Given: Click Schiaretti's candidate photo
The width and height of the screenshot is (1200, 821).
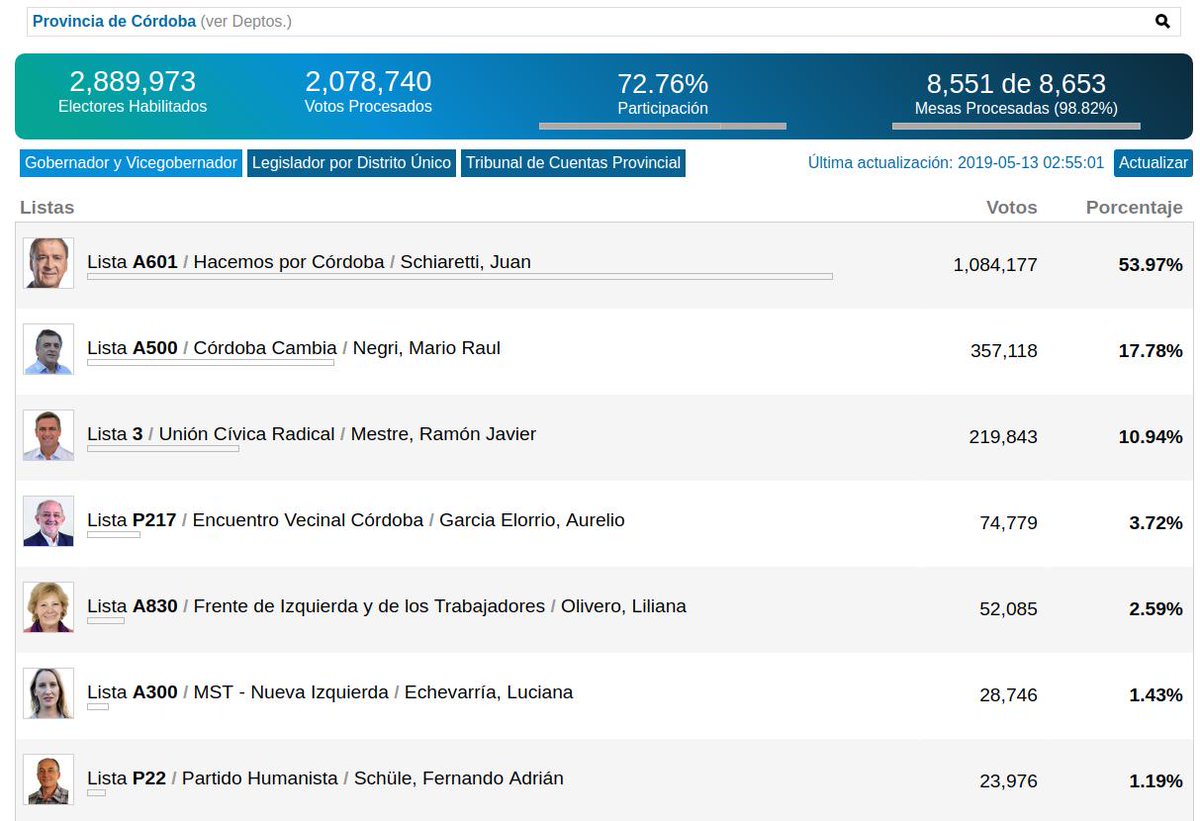Looking at the screenshot, I should click(x=49, y=263).
